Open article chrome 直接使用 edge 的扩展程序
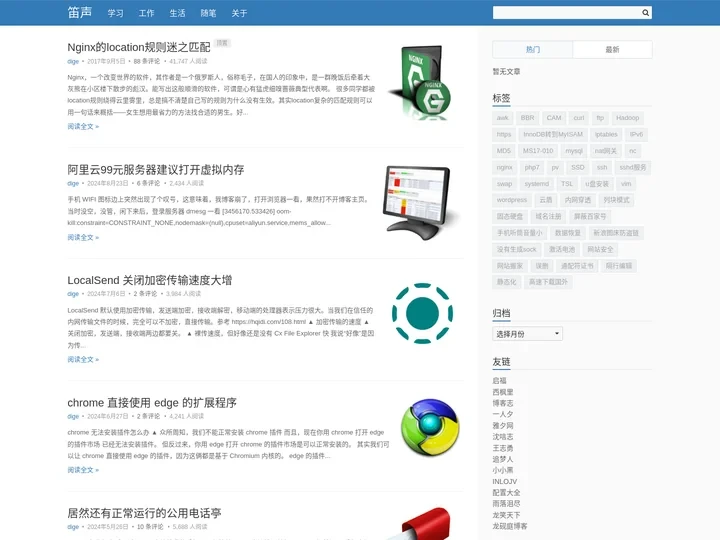This screenshot has width=720, height=540. point(152,403)
